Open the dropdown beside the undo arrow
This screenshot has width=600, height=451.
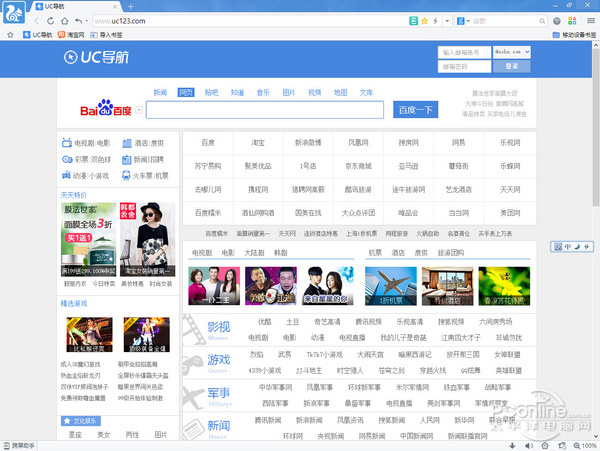pos(87,21)
